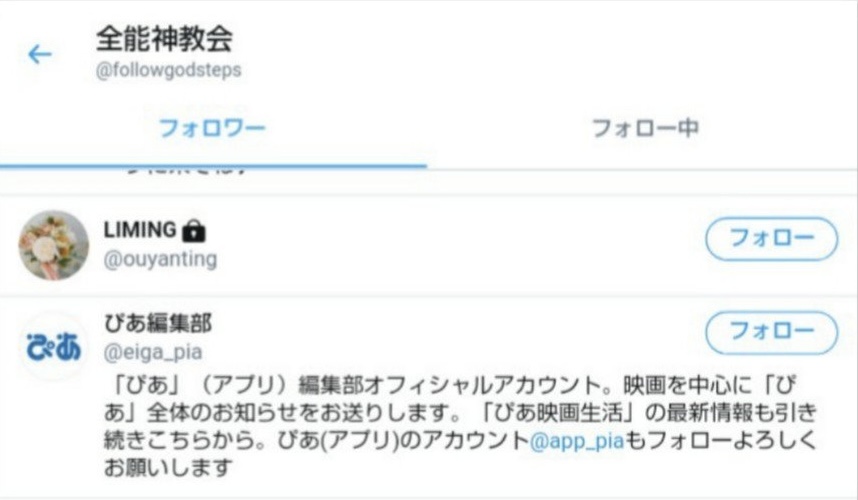Follow the ぴあ編集部 account
The height and width of the screenshot is (500, 858).
[772, 333]
